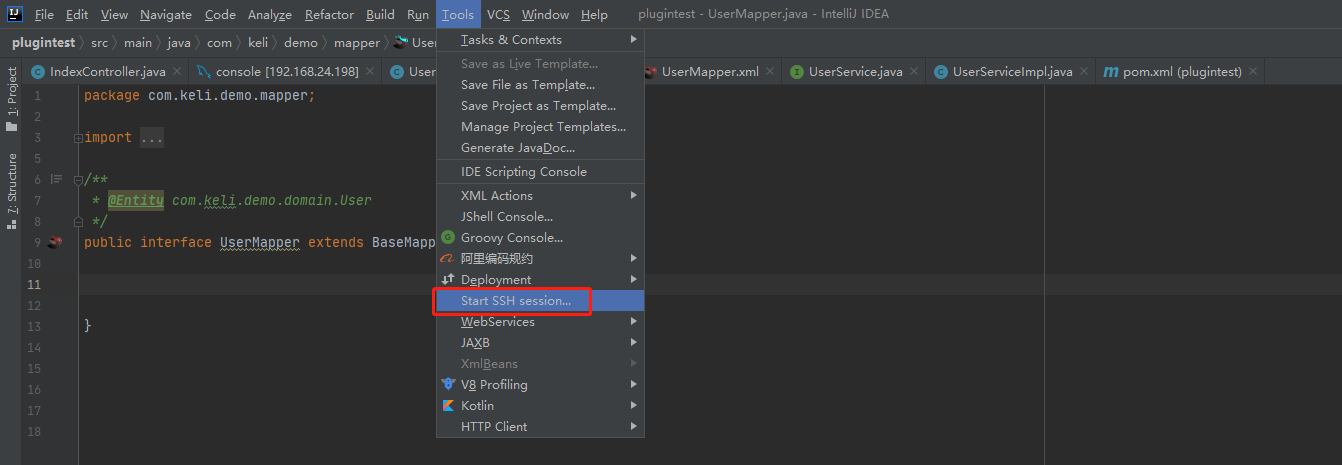Close the UserMapper.xml tab
The width and height of the screenshot is (1342, 465).
[769, 72]
